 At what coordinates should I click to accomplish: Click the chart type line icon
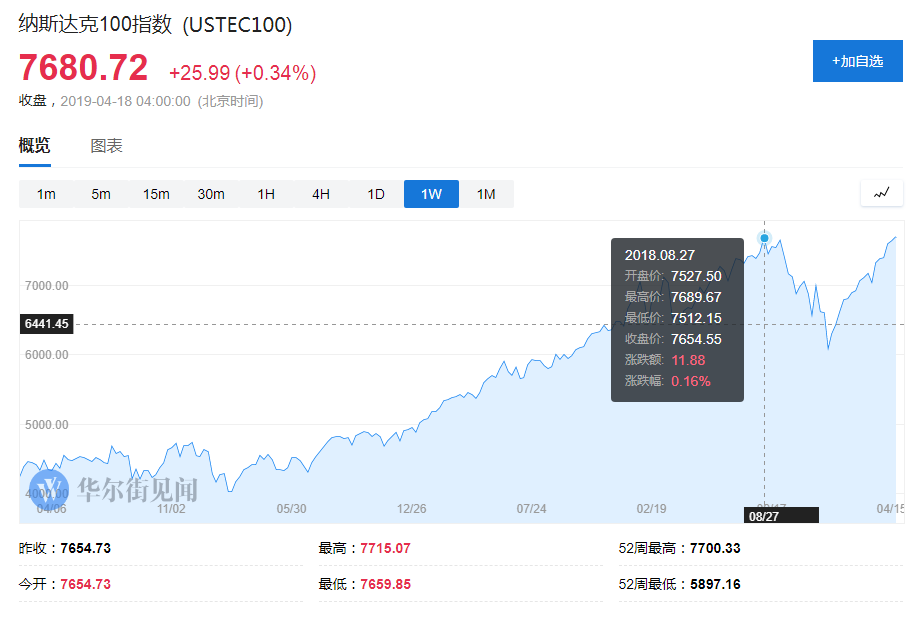pyautogui.click(x=881, y=193)
